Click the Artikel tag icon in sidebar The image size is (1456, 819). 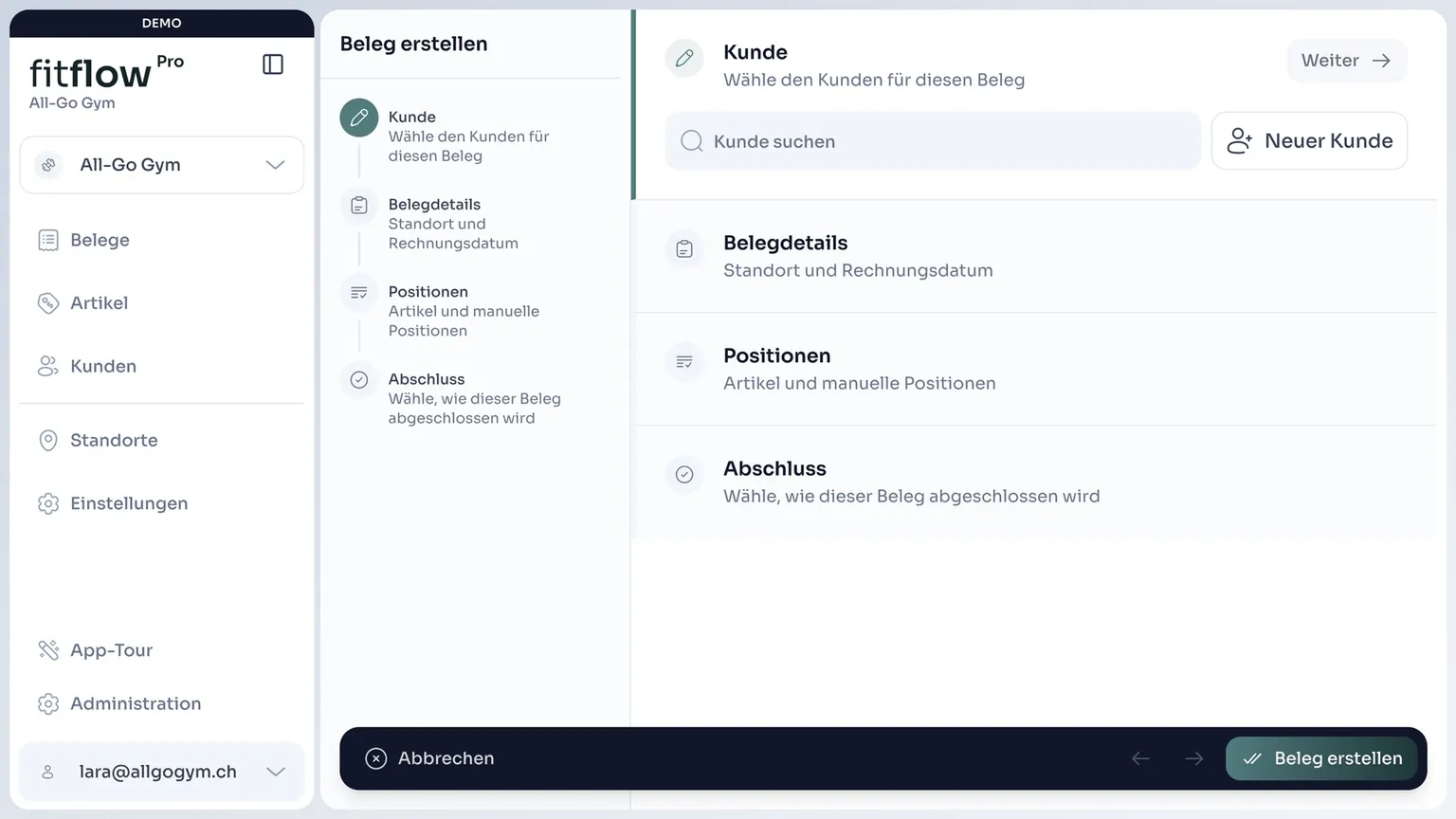[x=48, y=303]
